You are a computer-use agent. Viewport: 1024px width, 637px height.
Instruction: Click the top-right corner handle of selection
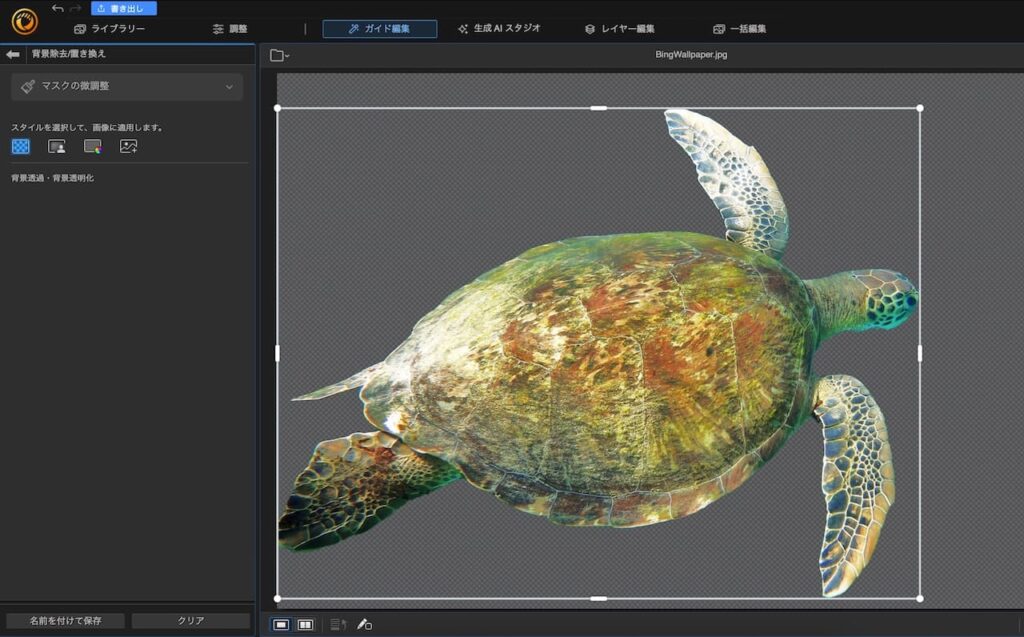920,108
